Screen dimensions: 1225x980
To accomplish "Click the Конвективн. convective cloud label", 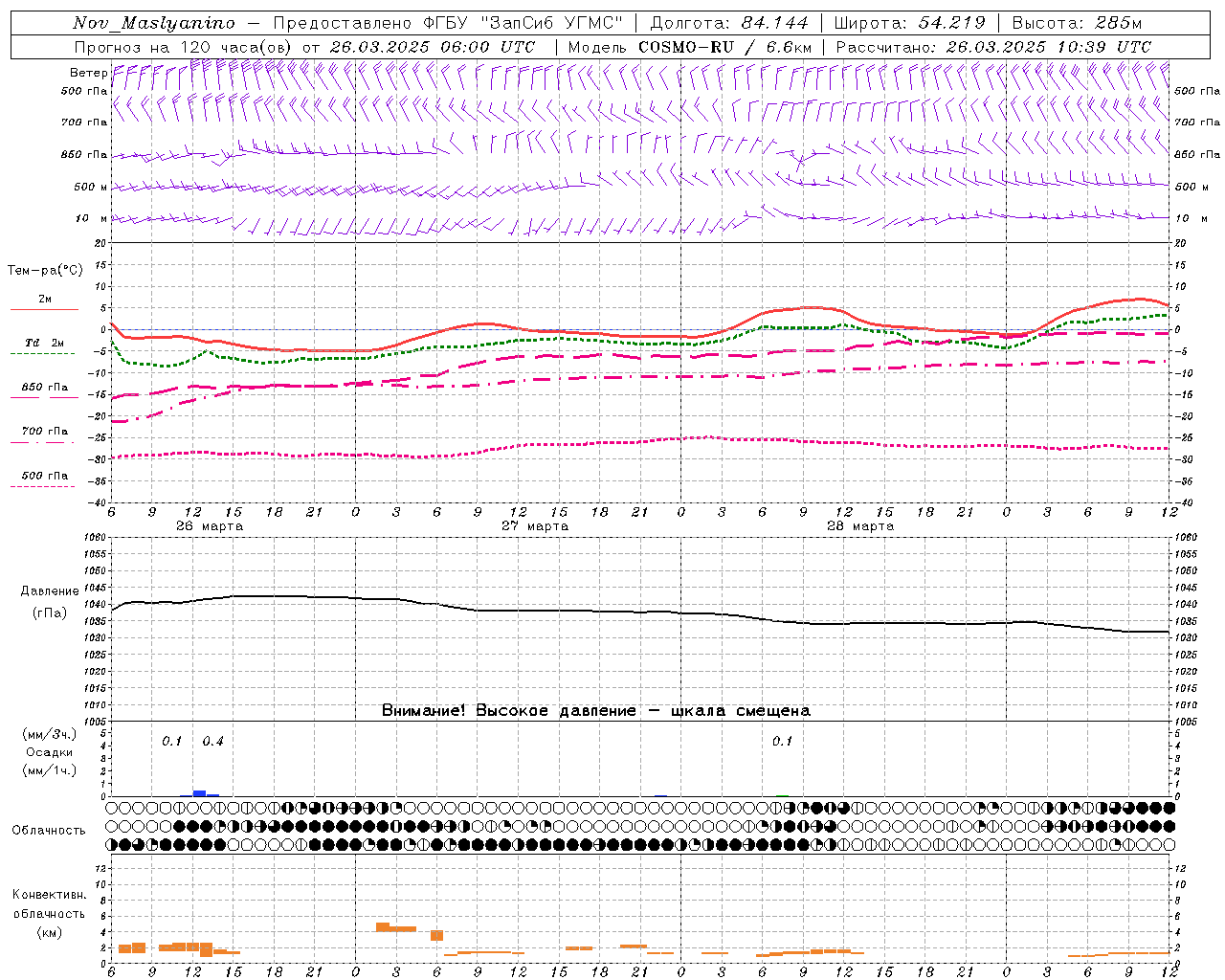I will click(x=50, y=895).
